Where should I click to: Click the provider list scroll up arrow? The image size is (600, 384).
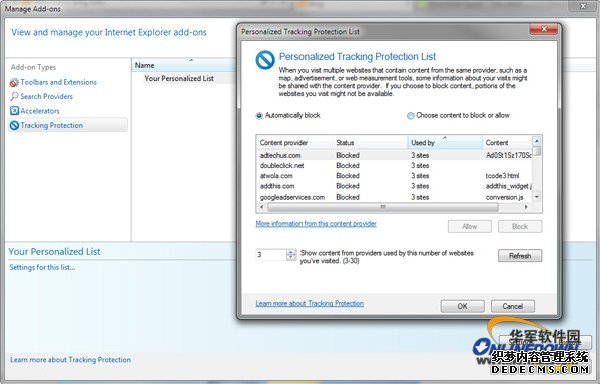coord(537,141)
